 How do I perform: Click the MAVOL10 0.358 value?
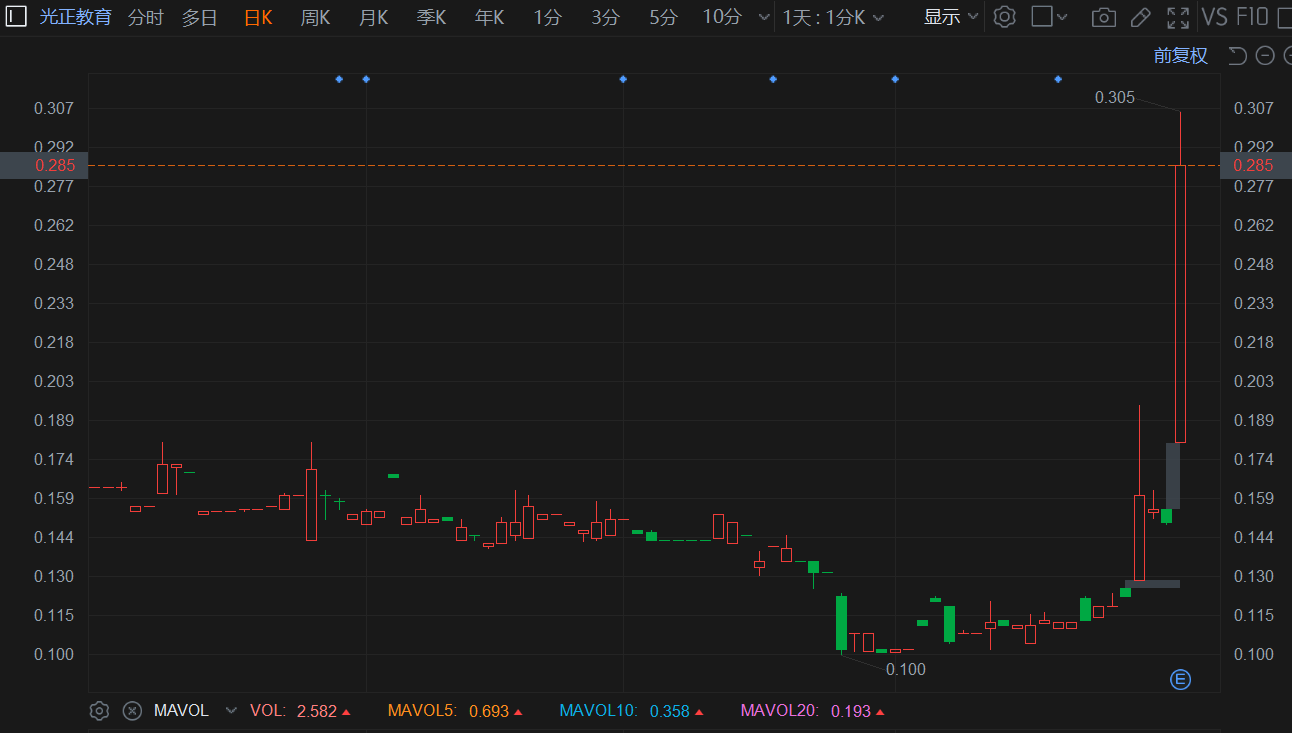pyautogui.click(x=670, y=711)
